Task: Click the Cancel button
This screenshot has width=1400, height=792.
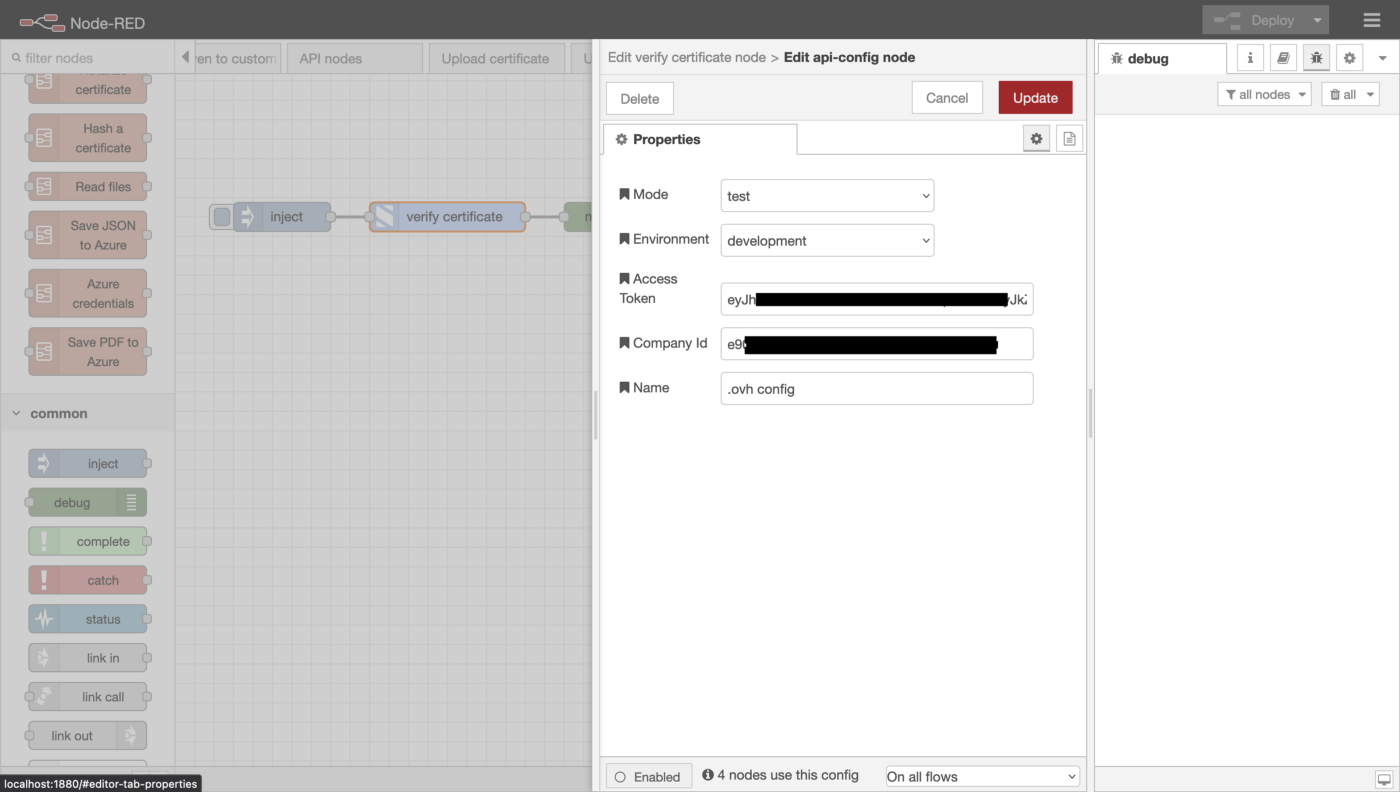Action: click(946, 98)
